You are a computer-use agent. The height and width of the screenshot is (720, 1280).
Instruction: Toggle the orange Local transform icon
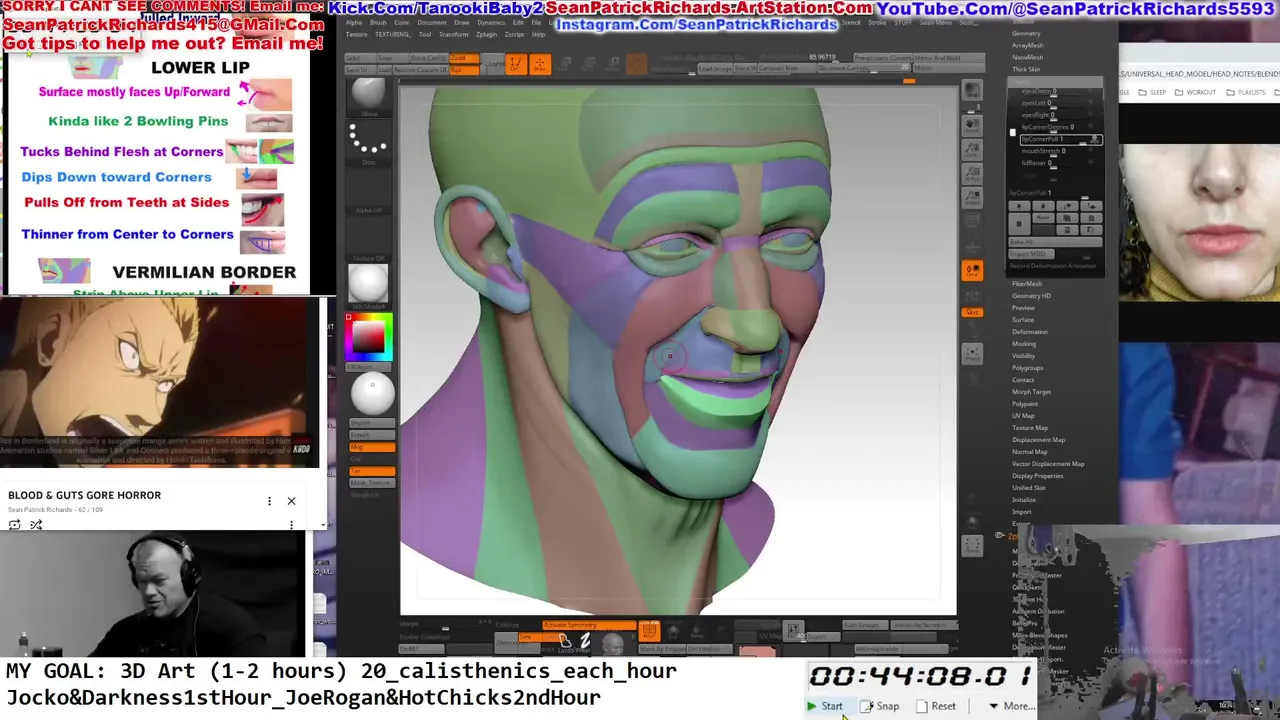point(972,270)
